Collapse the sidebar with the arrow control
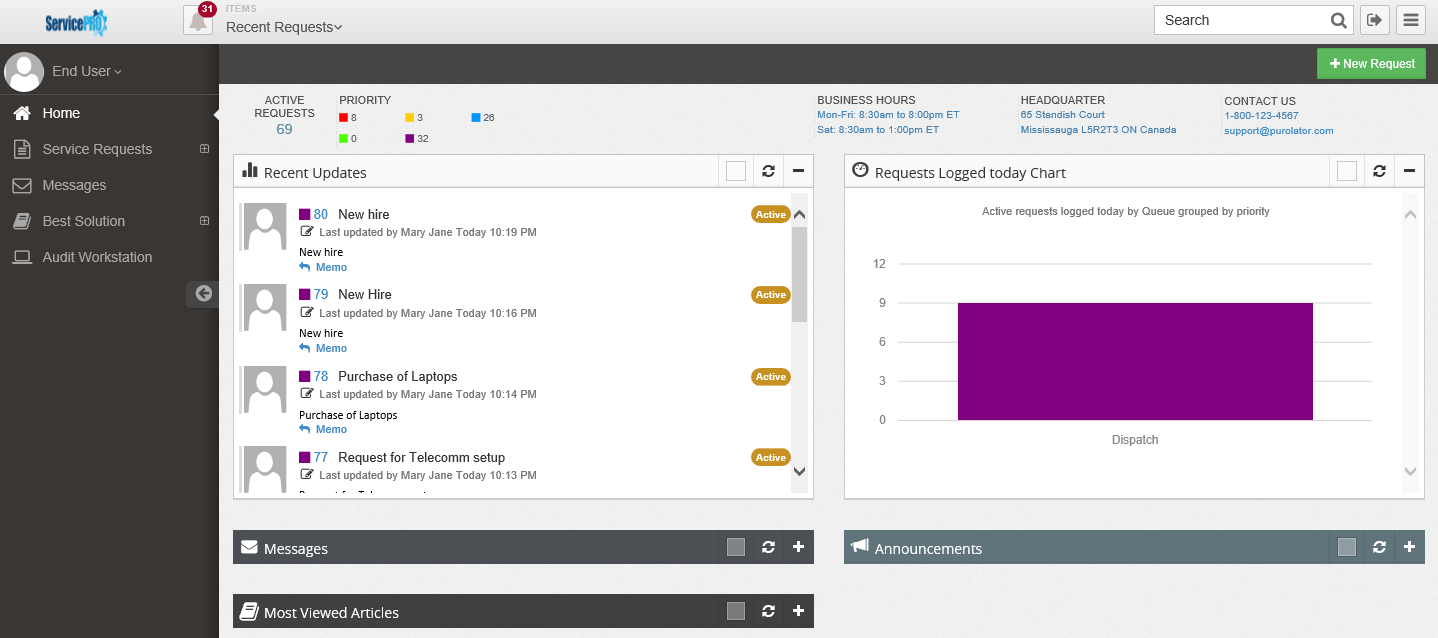 tap(203, 293)
